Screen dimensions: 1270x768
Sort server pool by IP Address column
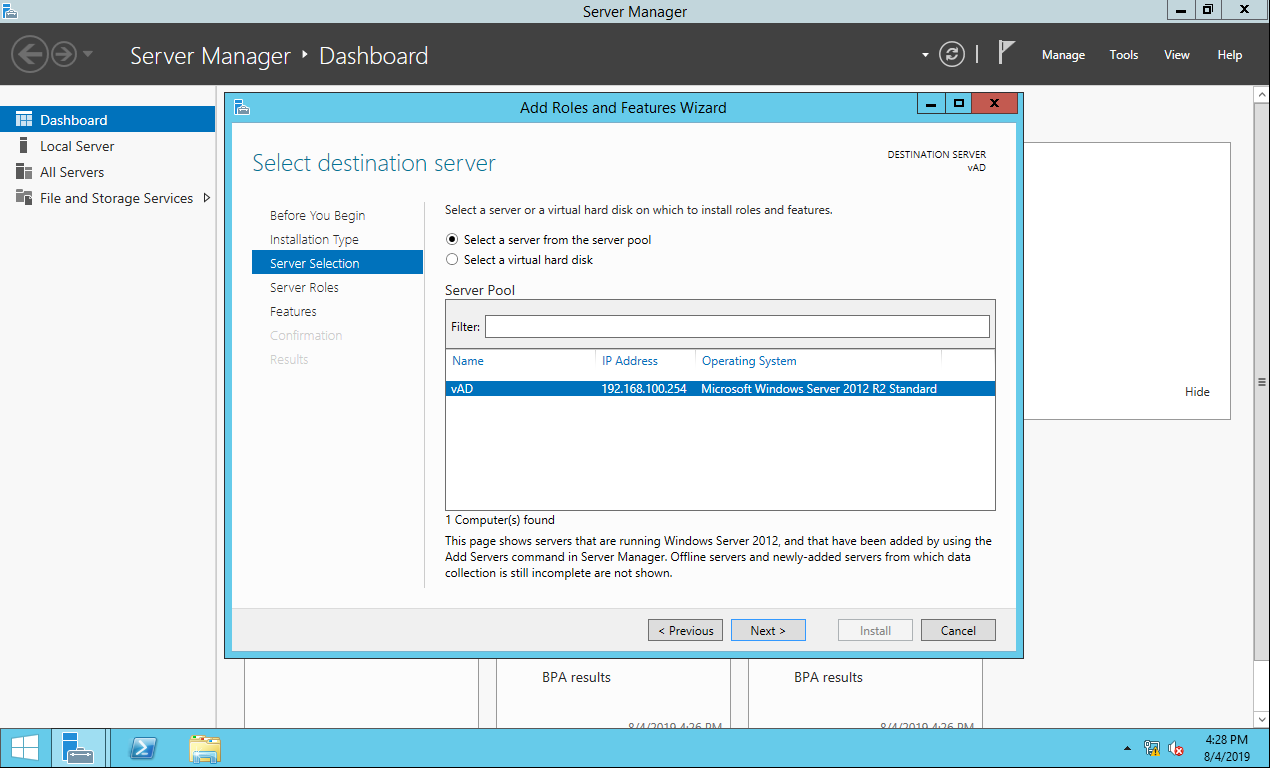point(630,361)
